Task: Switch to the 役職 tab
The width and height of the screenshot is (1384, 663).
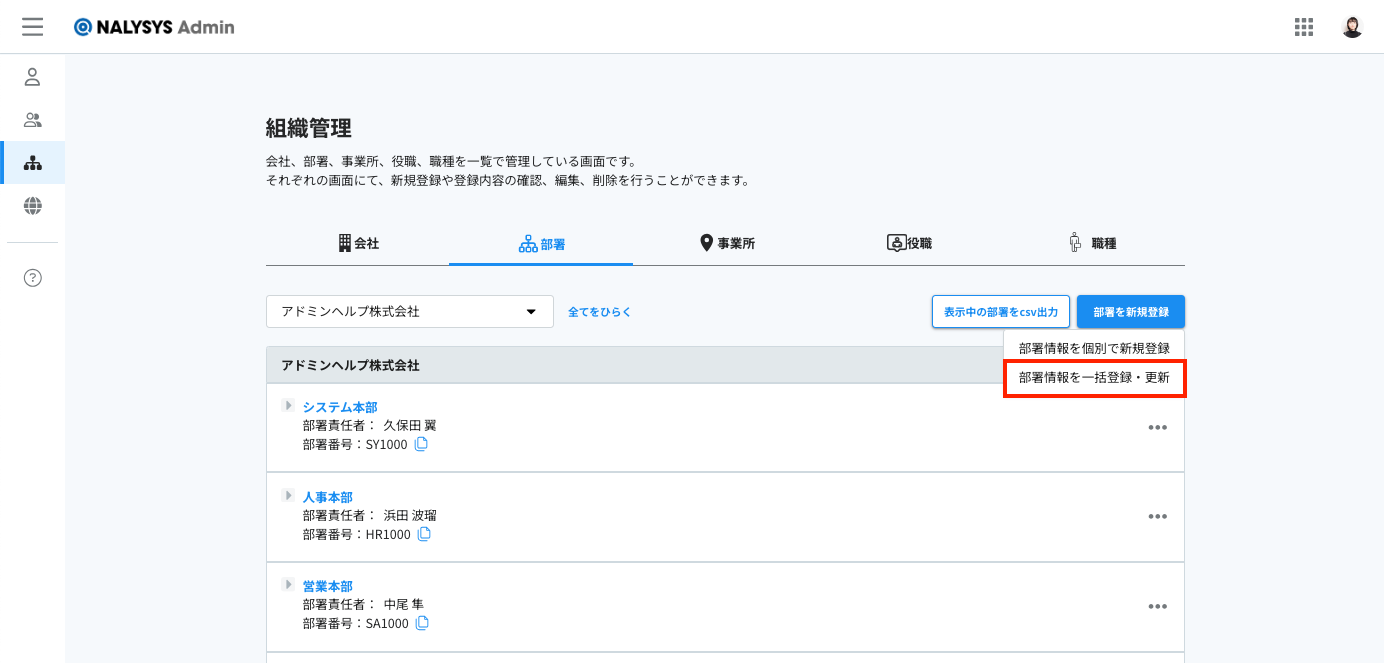Action: point(909,243)
